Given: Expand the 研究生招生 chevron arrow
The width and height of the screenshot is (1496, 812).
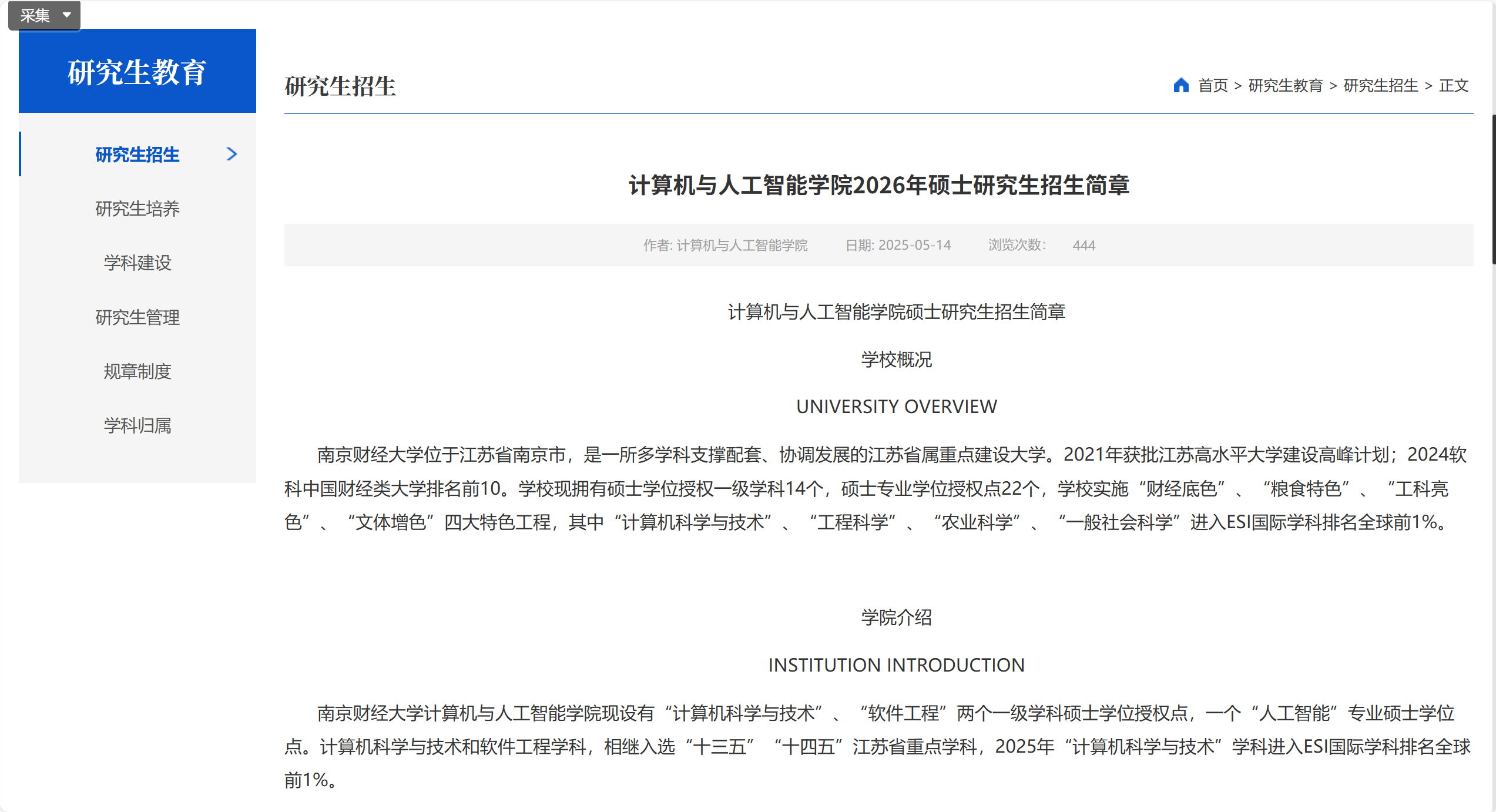Looking at the screenshot, I should [232, 154].
